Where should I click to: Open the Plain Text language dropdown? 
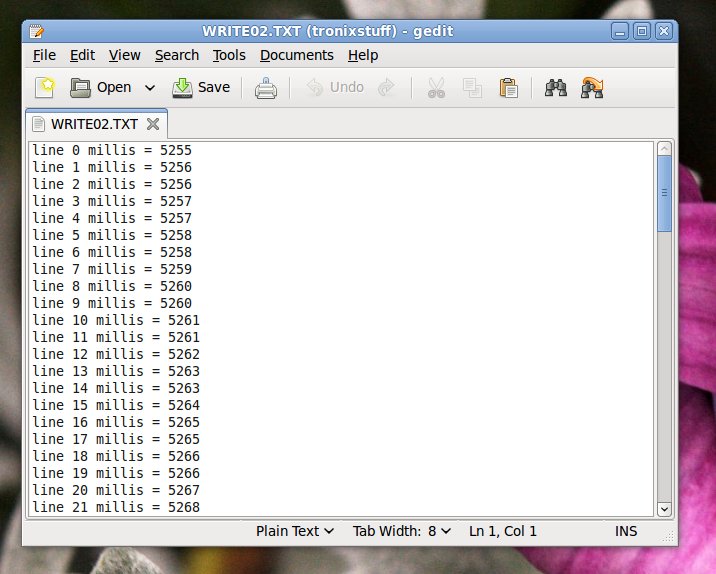click(x=295, y=531)
